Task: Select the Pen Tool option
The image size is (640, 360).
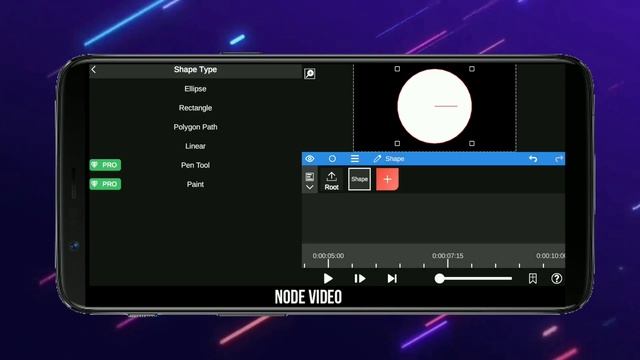Action: tap(195, 165)
